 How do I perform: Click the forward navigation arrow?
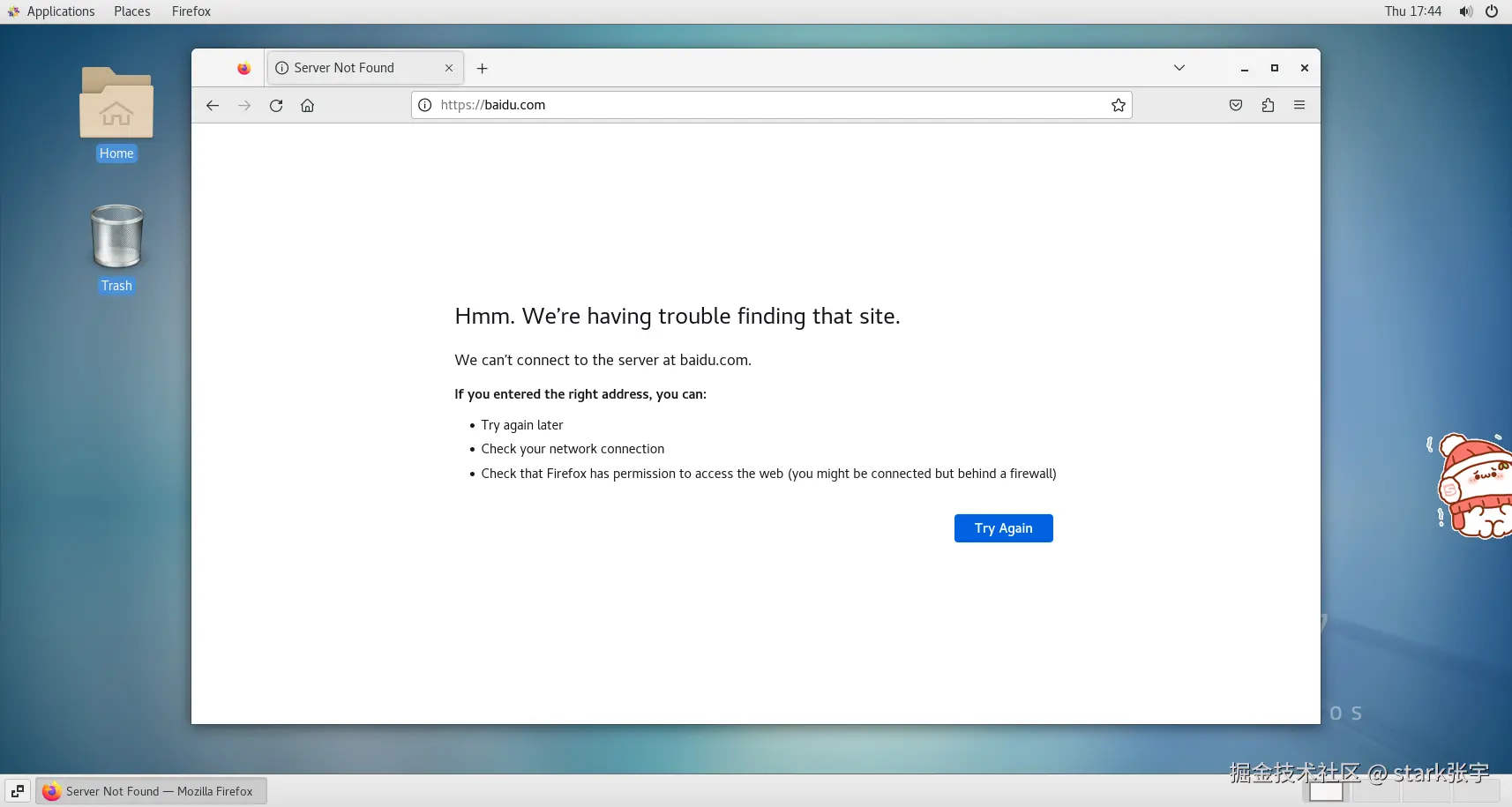tap(244, 106)
